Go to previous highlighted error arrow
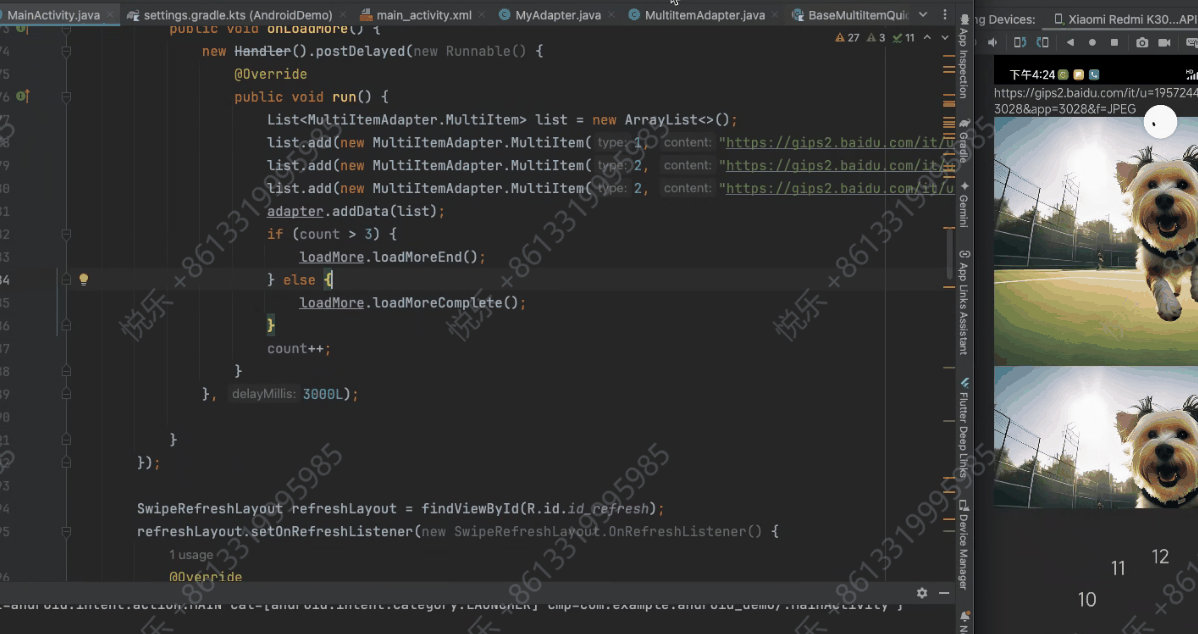 927,37
